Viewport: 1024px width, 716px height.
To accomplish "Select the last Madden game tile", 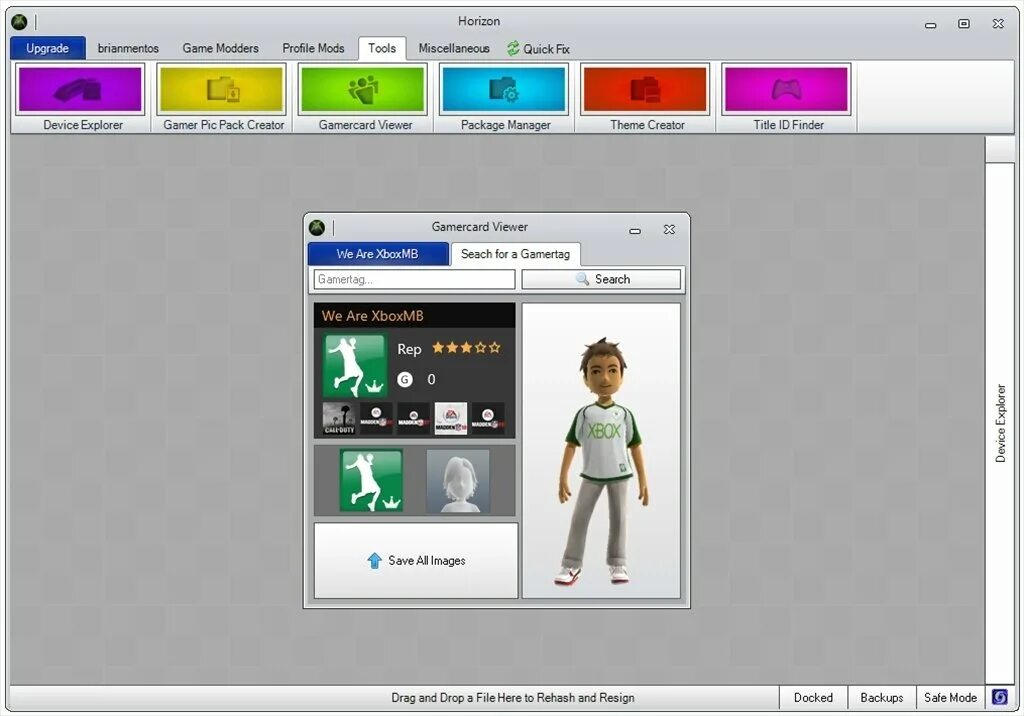I will pos(488,419).
